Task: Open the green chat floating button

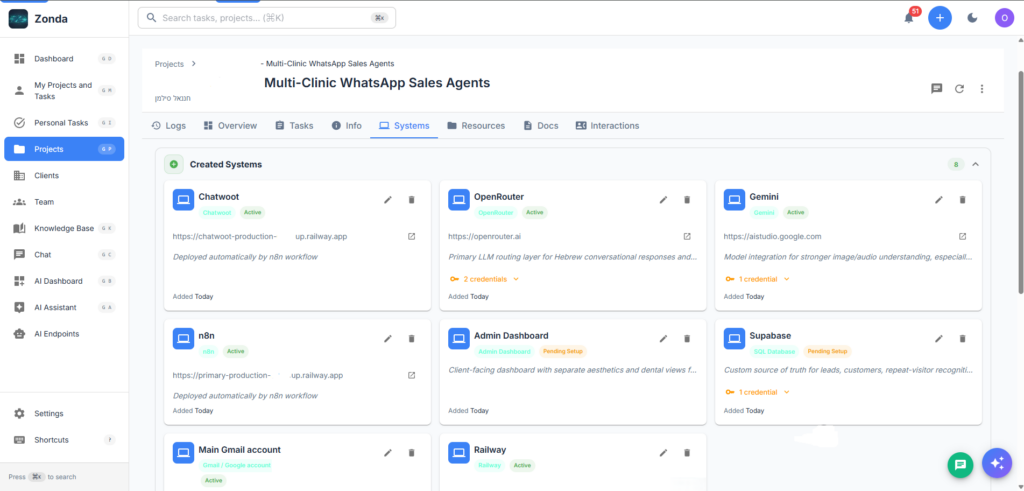Action: [x=960, y=465]
